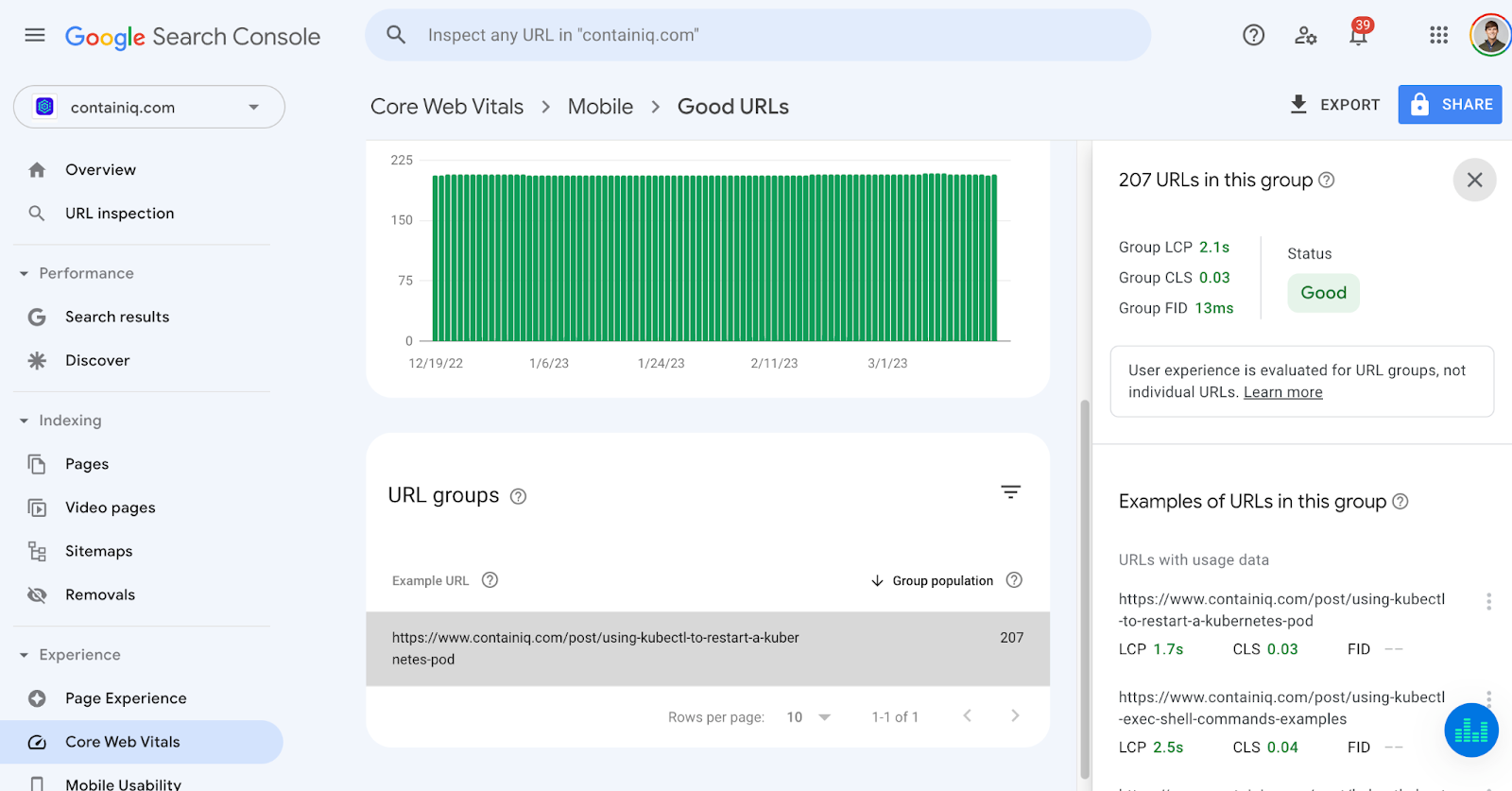This screenshot has width=1512, height=791.
Task: Click the Group CLS 0.03 value
Action: [1214, 278]
